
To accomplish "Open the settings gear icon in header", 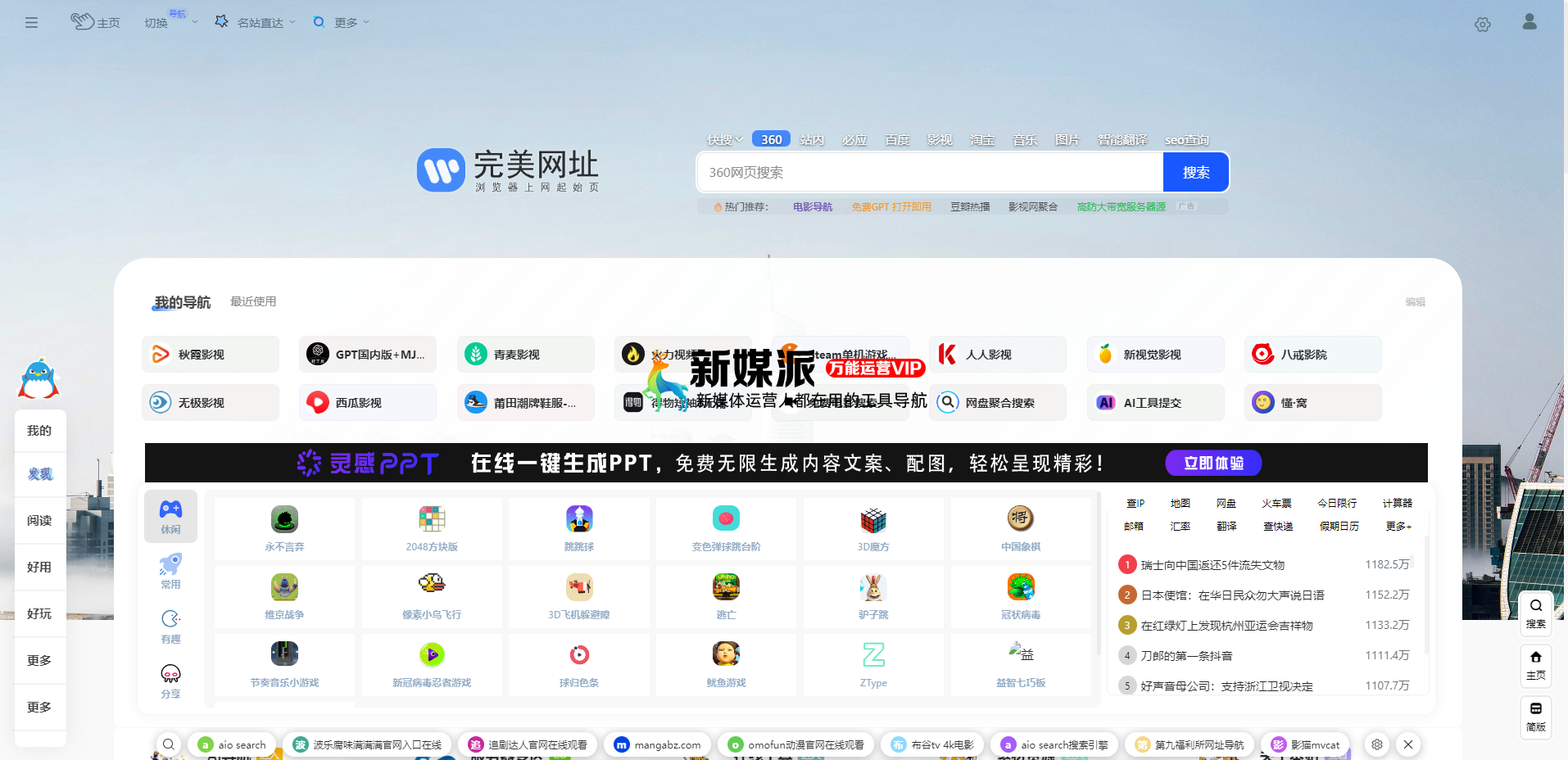I will point(1482,25).
